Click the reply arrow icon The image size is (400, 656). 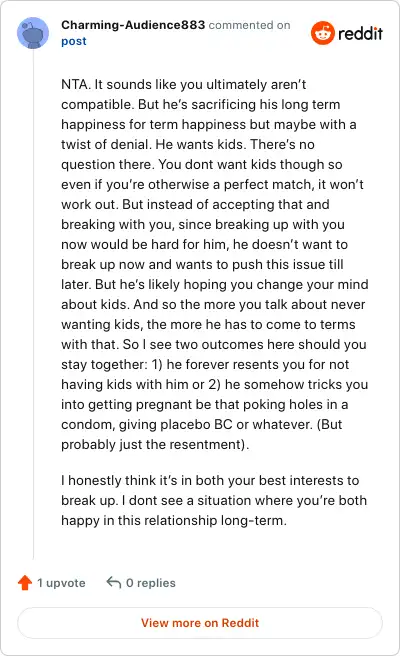click(113, 582)
